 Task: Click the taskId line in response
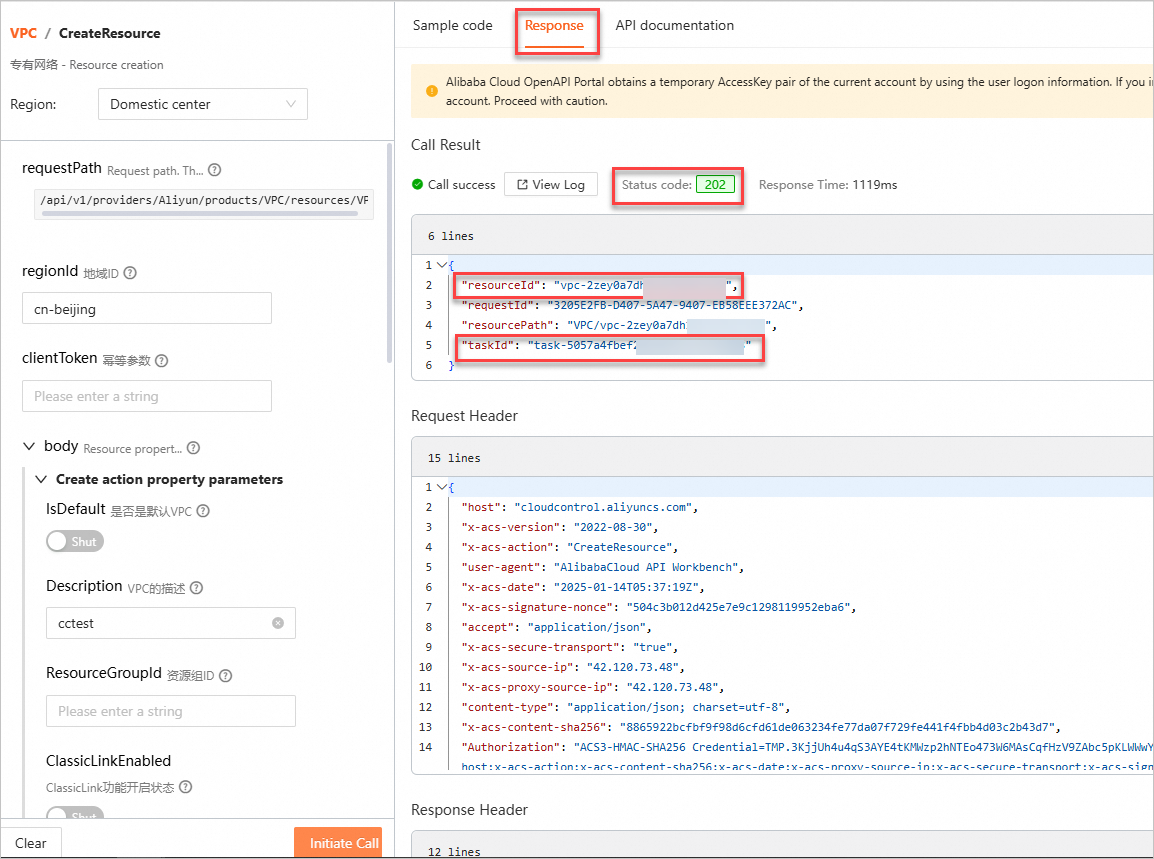(606, 345)
